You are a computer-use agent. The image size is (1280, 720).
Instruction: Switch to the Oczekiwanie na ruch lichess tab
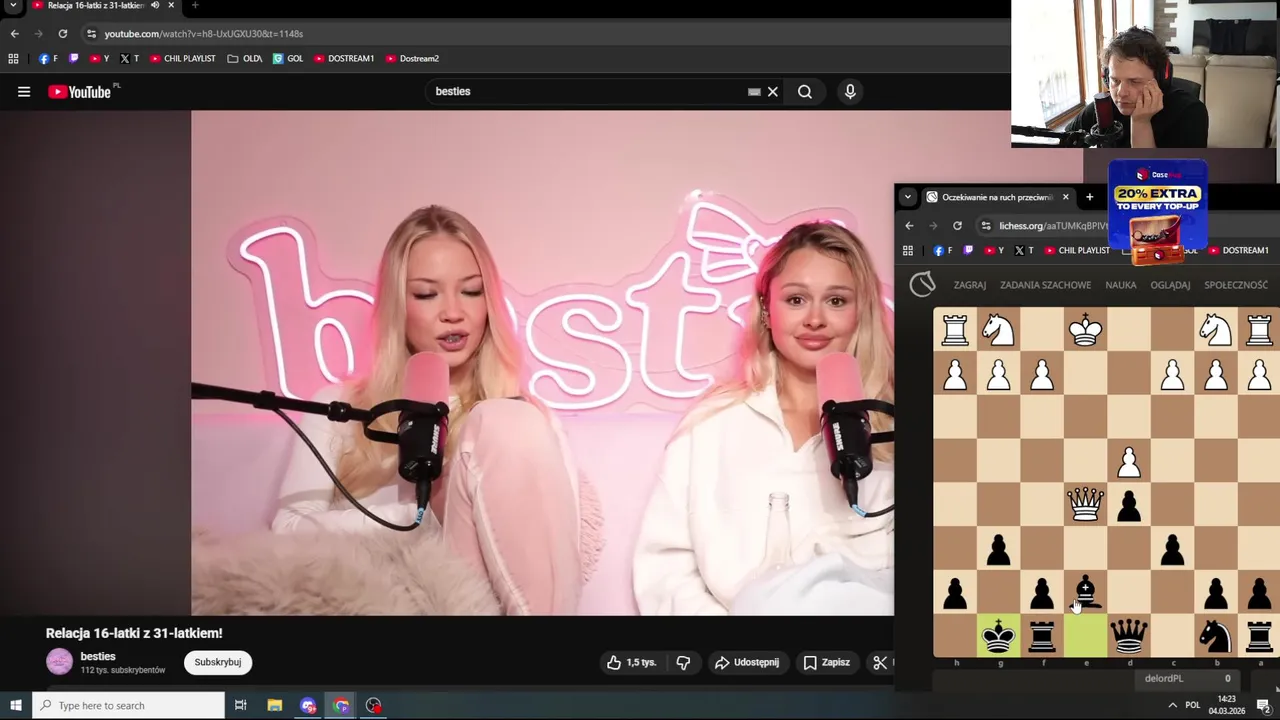click(x=997, y=197)
